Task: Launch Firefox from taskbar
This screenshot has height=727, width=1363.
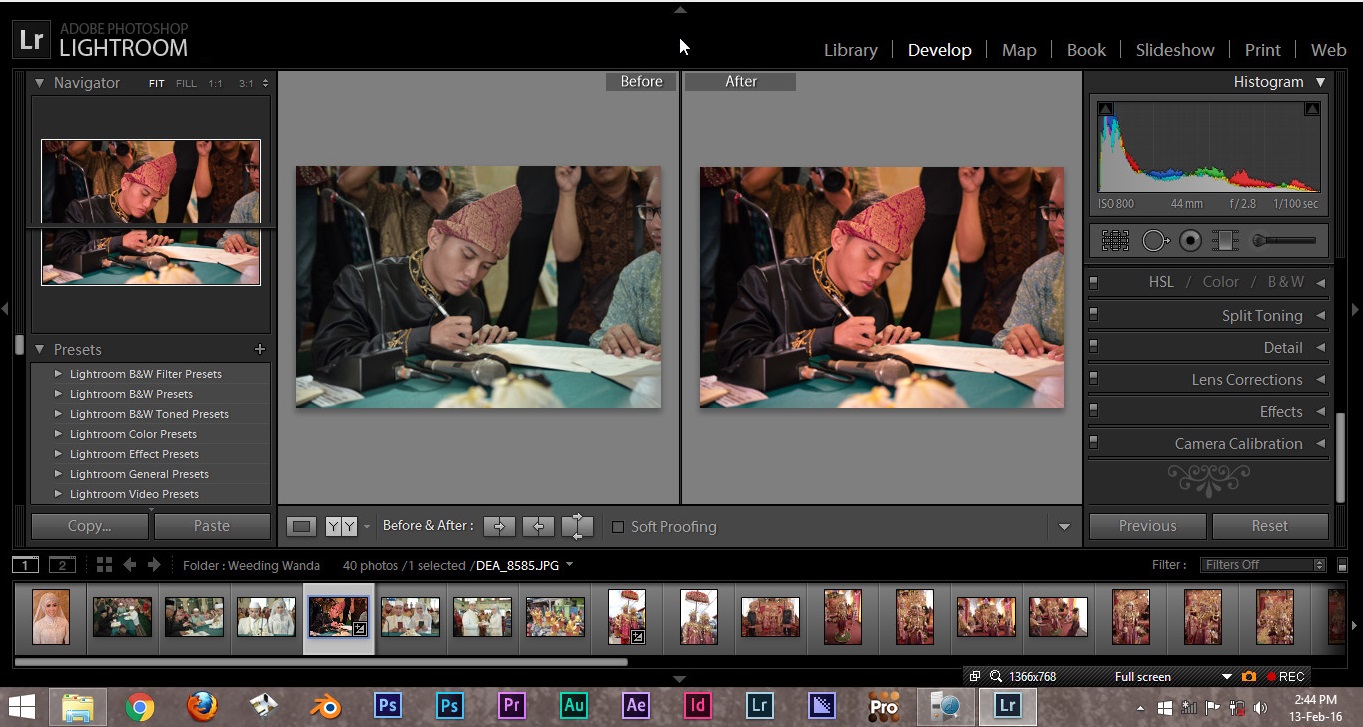Action: (202, 707)
